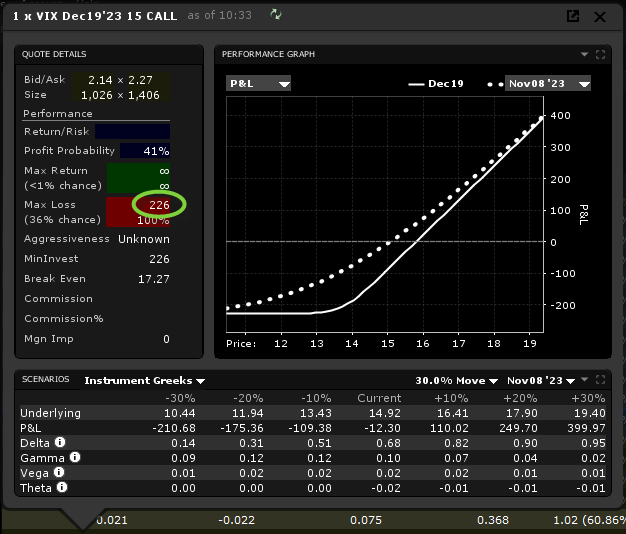
Task: Click Gamma value 0.10
Action: coord(388,458)
